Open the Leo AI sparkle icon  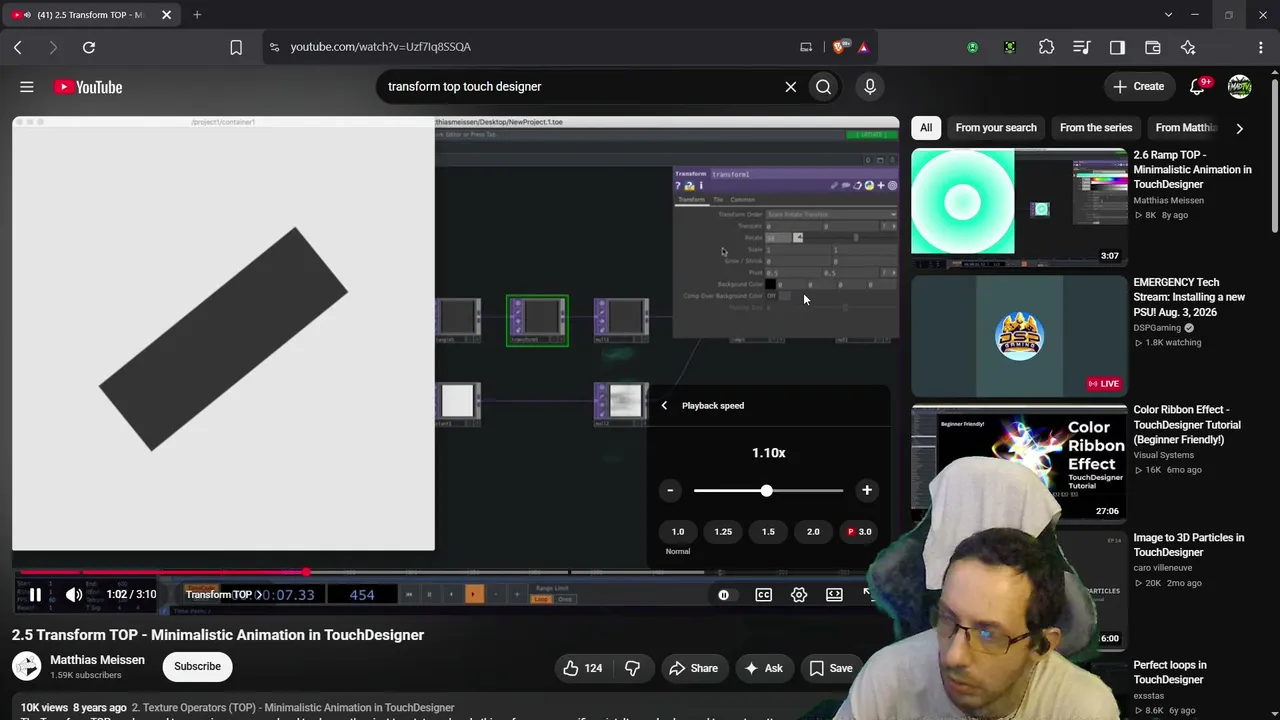(1188, 47)
